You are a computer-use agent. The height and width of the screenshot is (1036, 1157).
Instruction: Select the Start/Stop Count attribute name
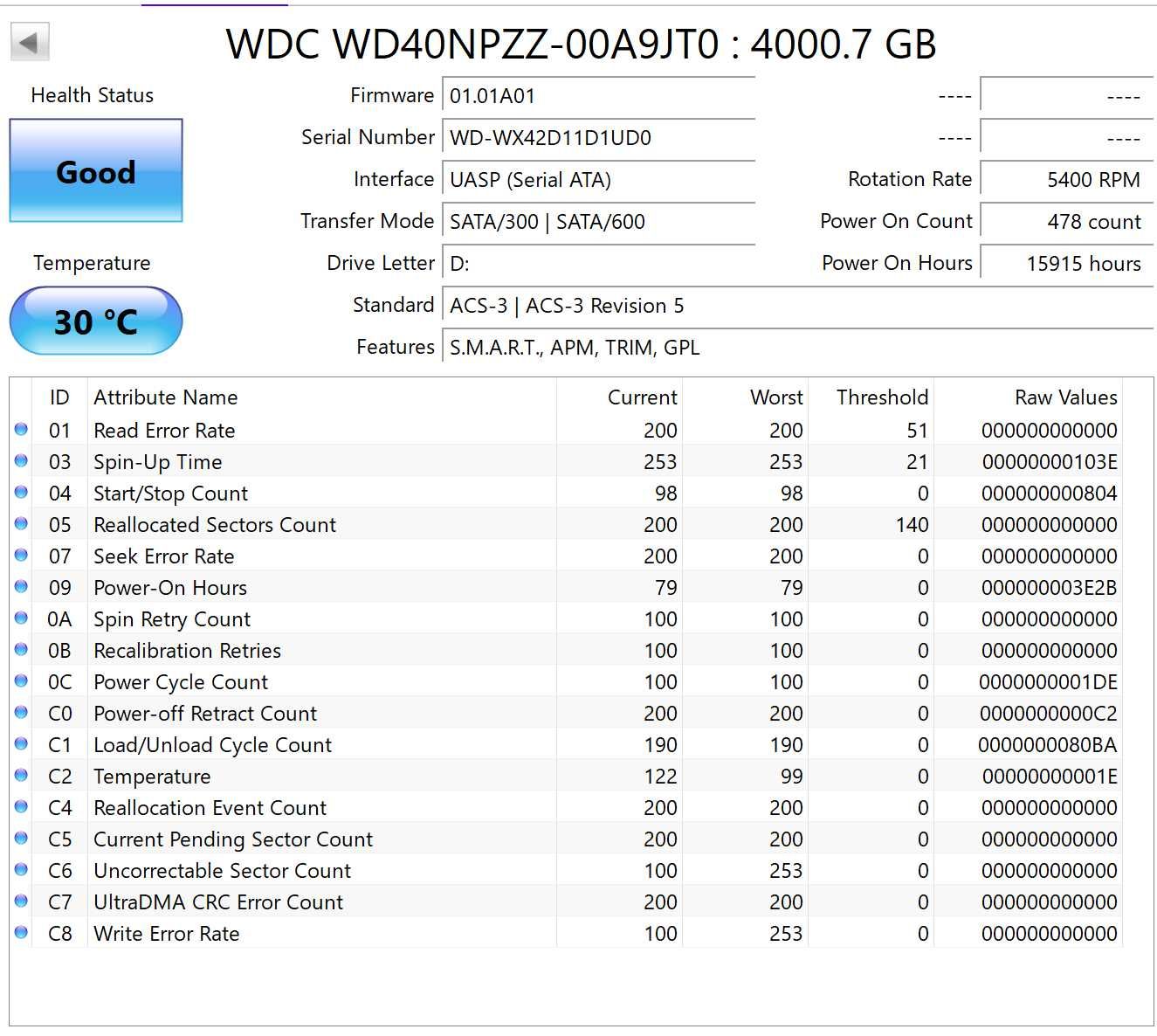pos(170,494)
